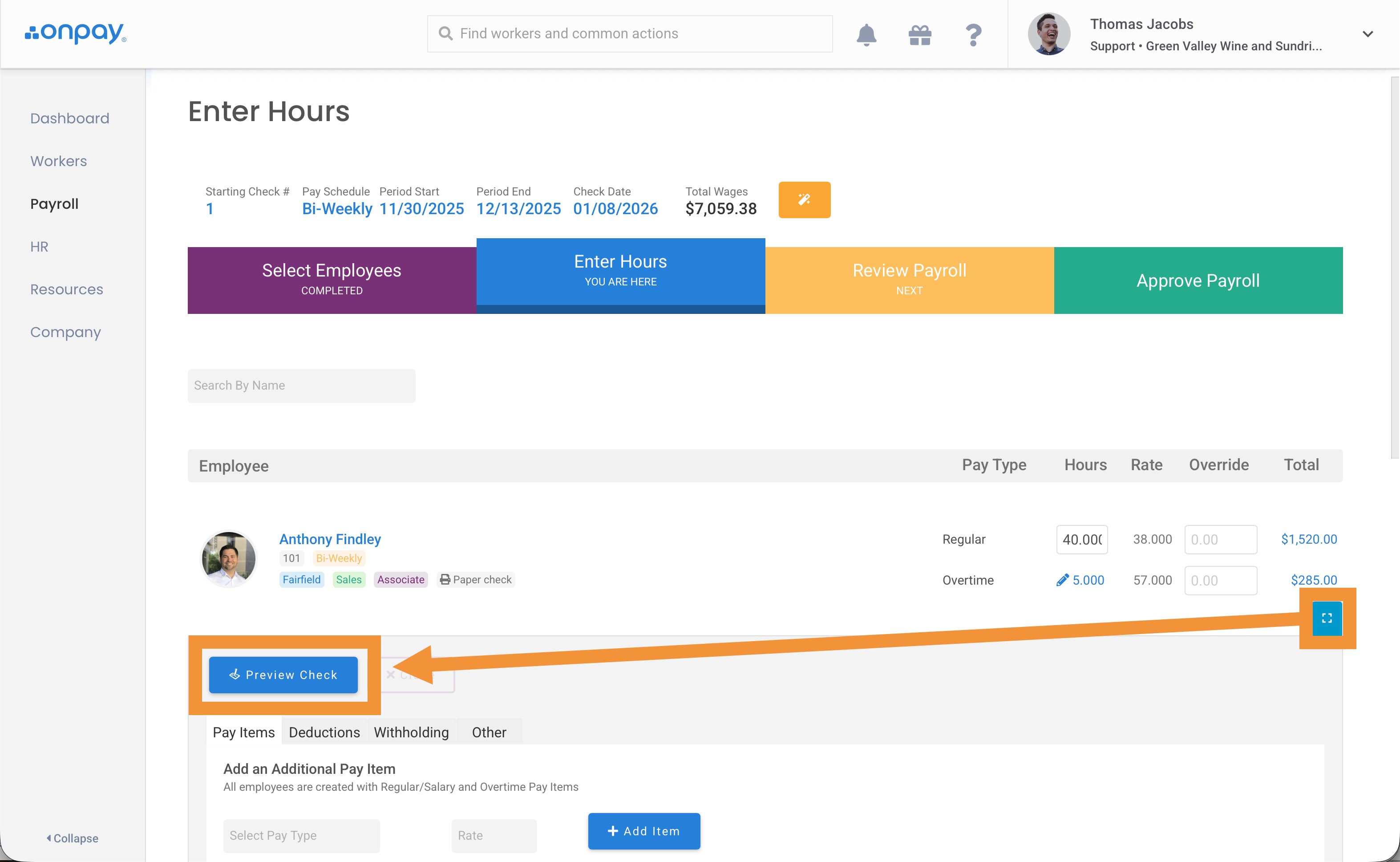Open the help question mark icon

pyautogui.click(x=973, y=35)
